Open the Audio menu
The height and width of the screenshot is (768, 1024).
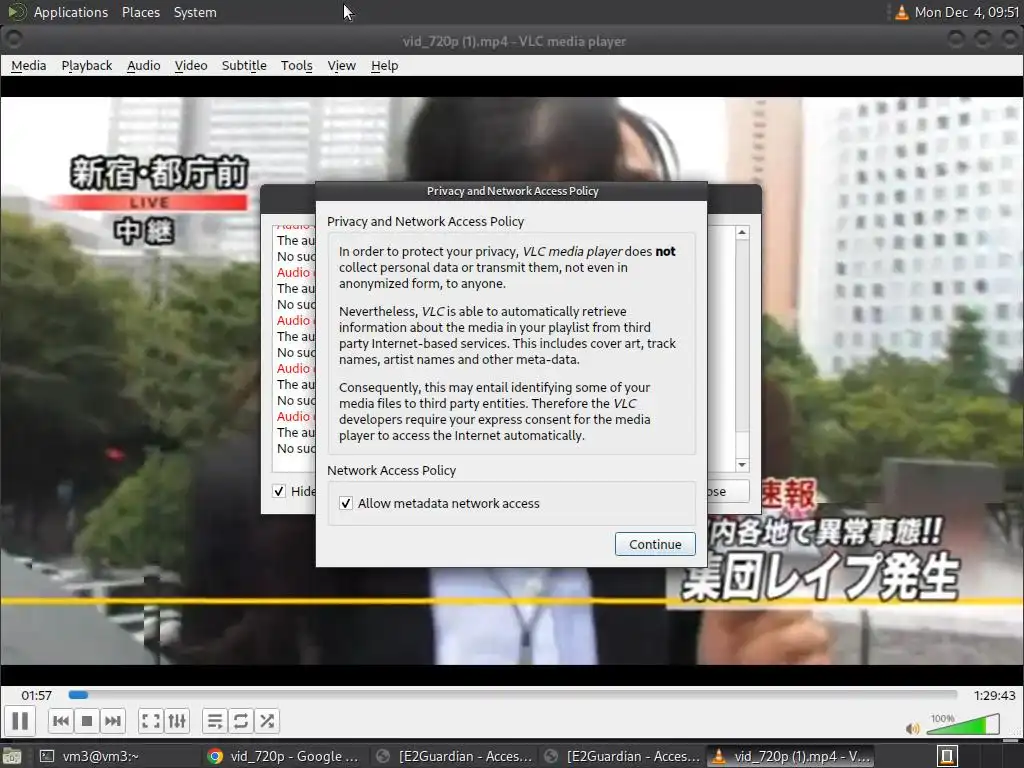click(x=144, y=65)
